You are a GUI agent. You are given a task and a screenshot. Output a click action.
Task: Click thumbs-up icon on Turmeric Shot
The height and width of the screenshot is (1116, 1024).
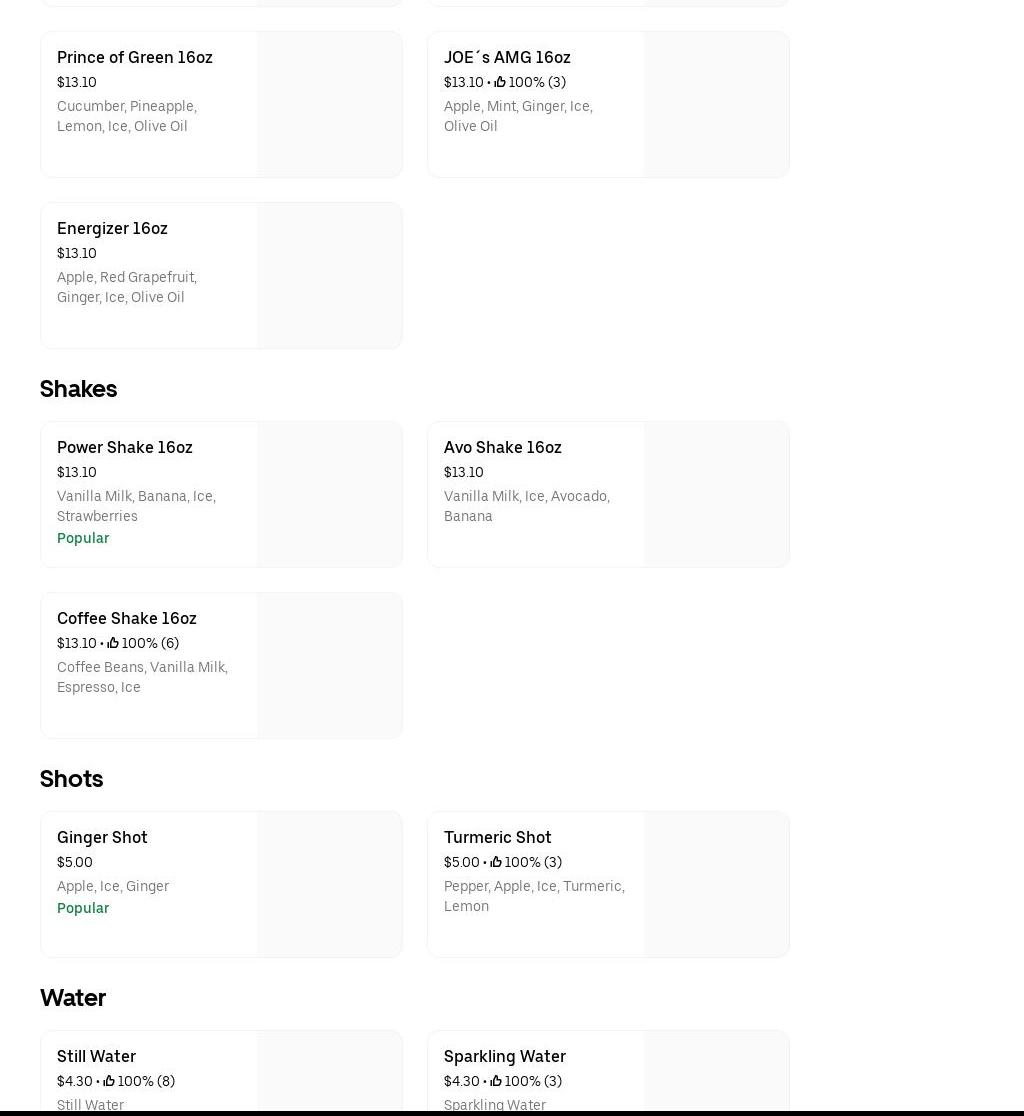coord(496,862)
